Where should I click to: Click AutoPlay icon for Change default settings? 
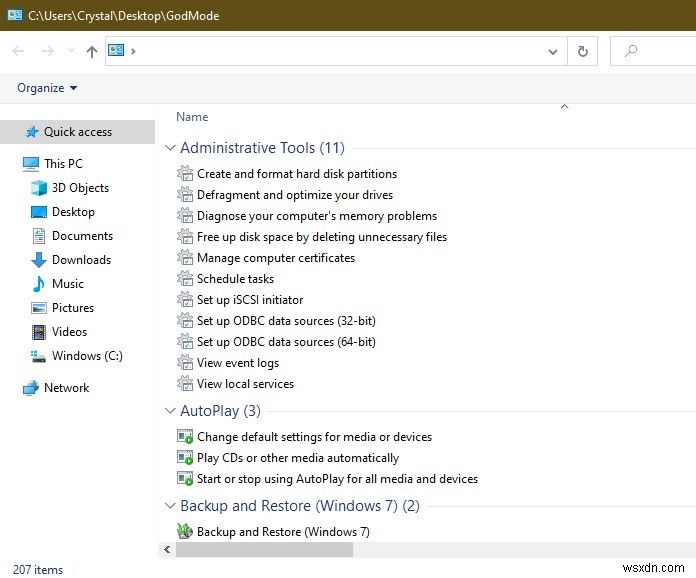185,436
